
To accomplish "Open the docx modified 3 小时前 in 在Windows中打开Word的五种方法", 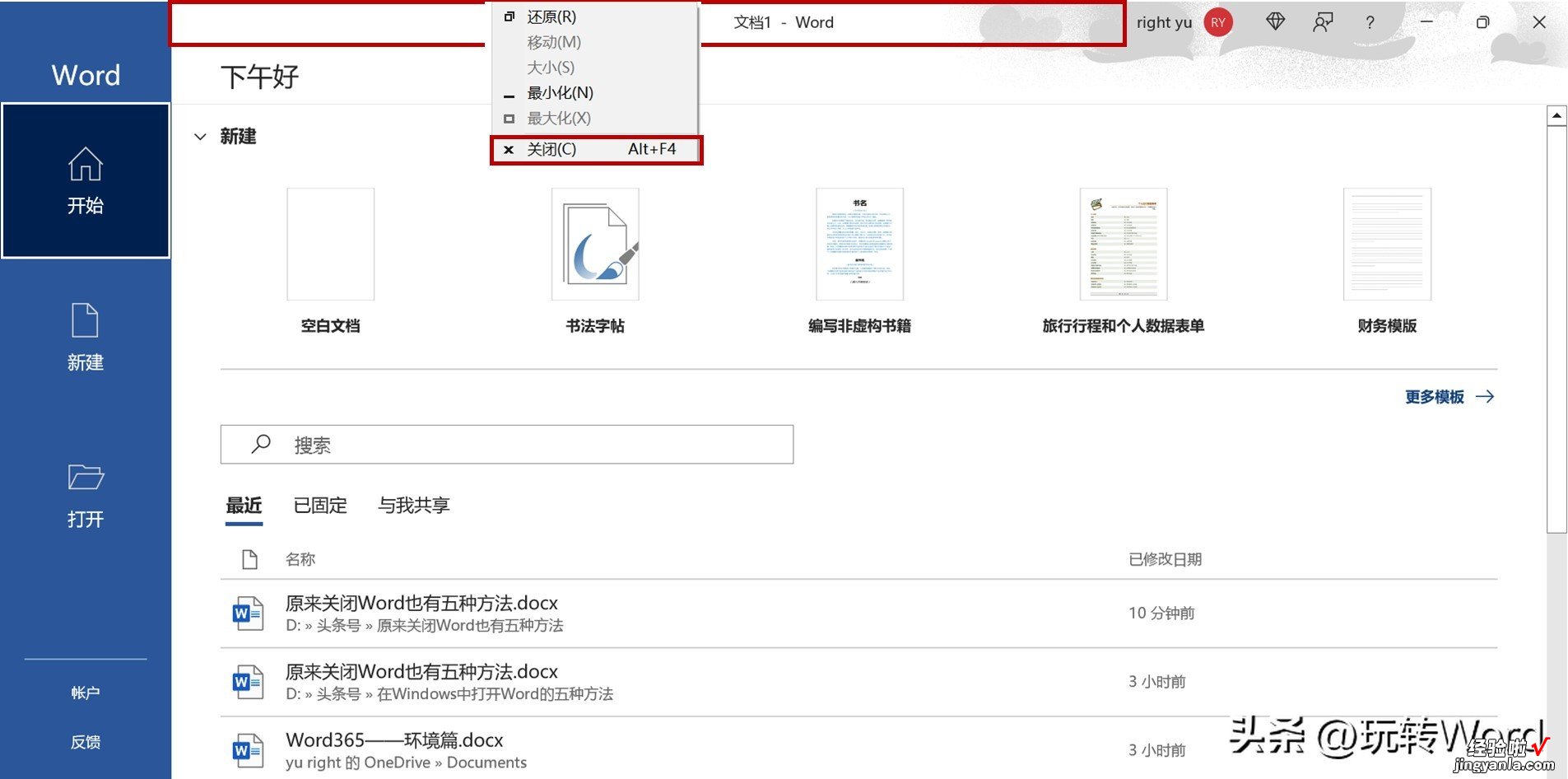I will tap(858, 682).
